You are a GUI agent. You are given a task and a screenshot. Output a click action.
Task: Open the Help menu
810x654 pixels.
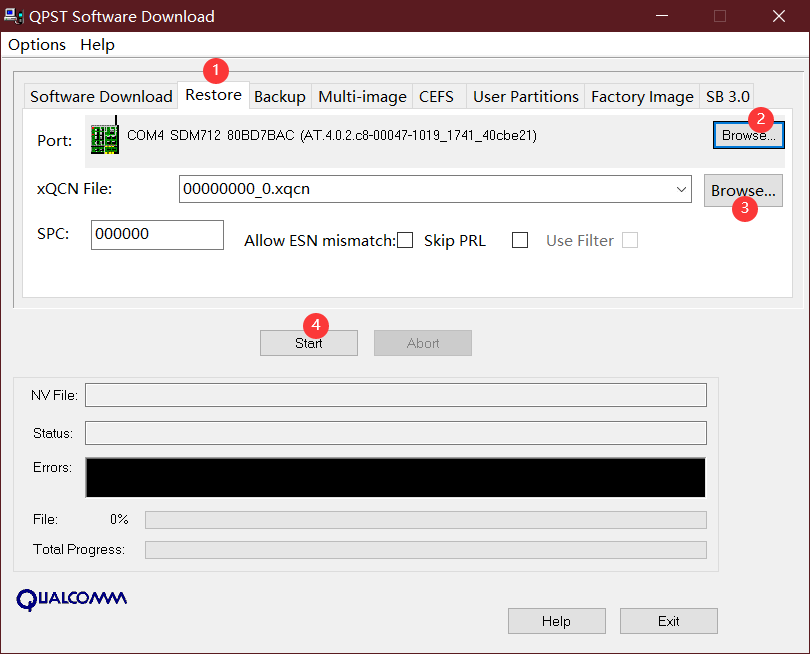(x=97, y=45)
